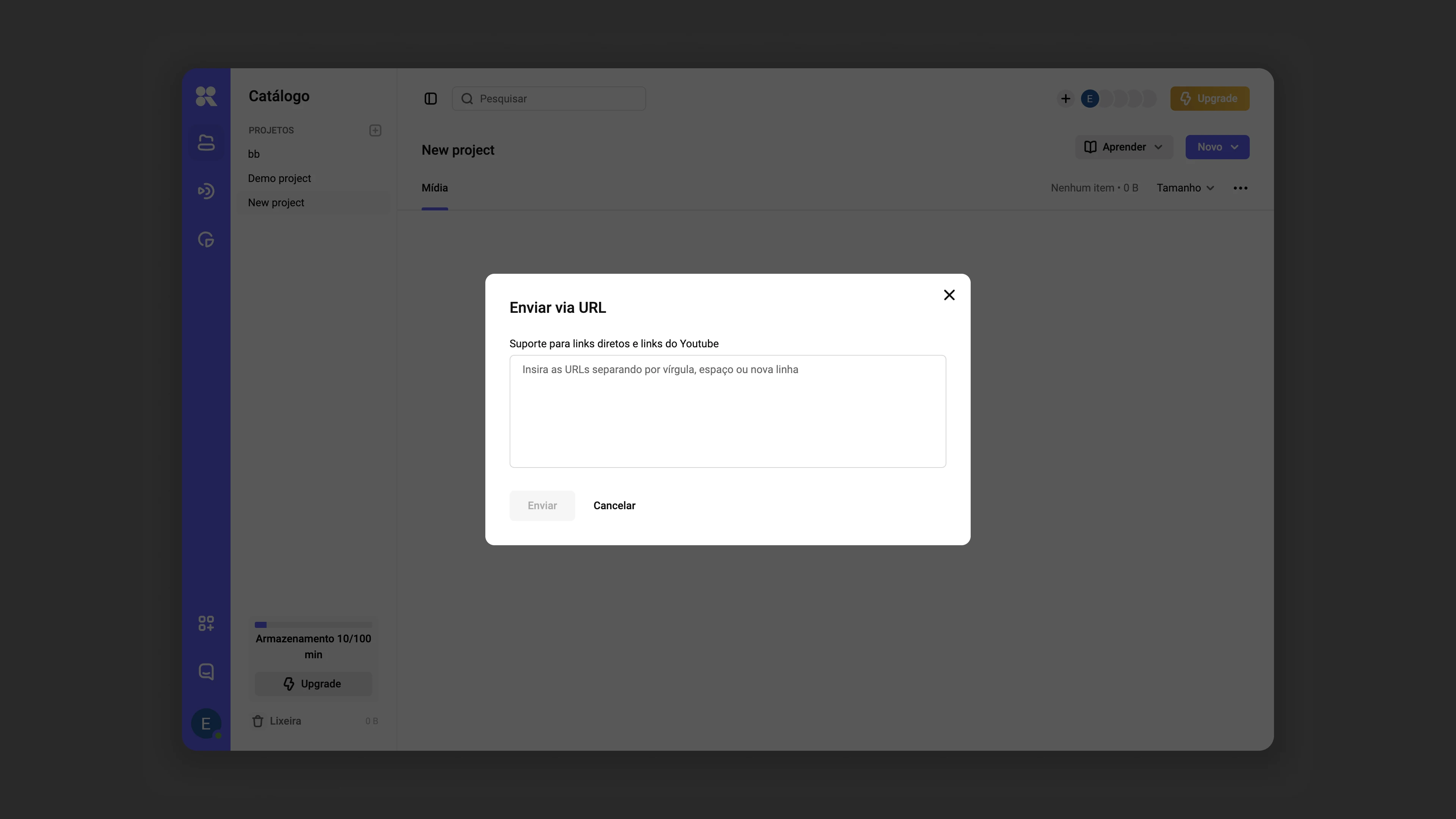Open the Lixeira trash item
This screenshot has height=819, width=1456.
(314, 721)
